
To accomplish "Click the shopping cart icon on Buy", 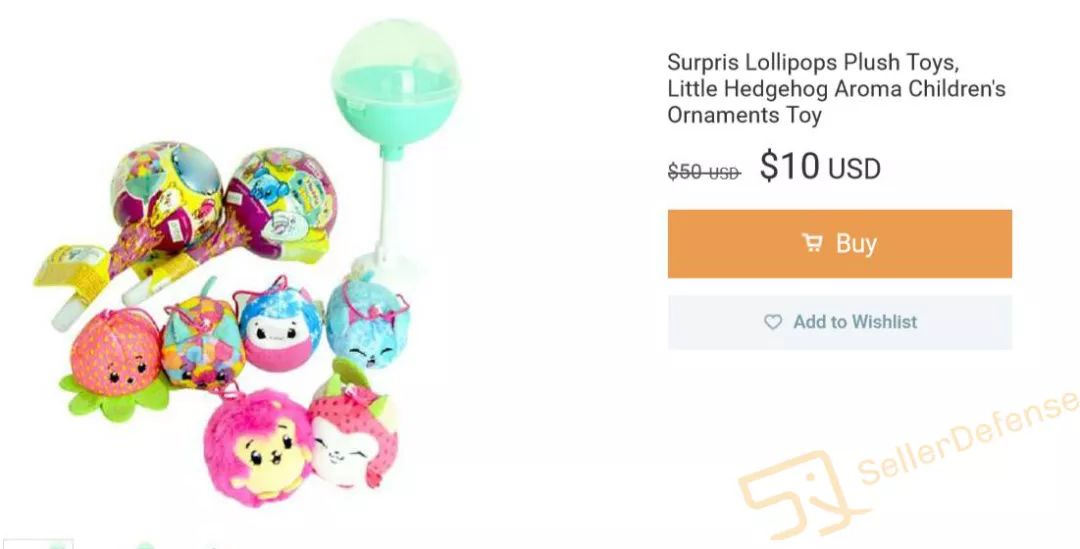I will [x=812, y=243].
